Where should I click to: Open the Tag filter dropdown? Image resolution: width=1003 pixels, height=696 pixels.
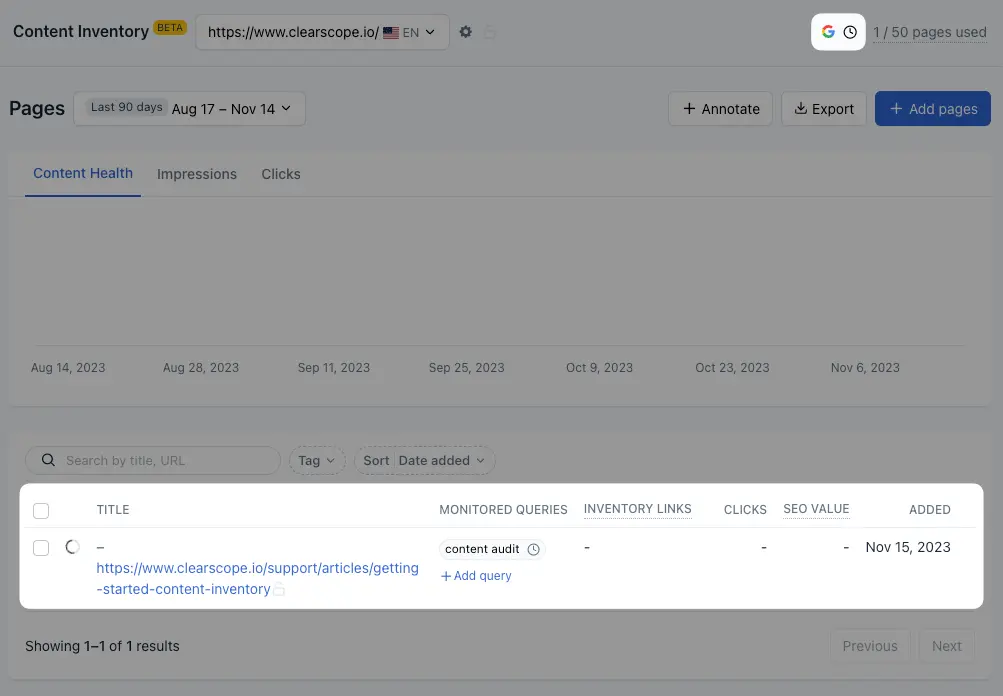click(317, 461)
